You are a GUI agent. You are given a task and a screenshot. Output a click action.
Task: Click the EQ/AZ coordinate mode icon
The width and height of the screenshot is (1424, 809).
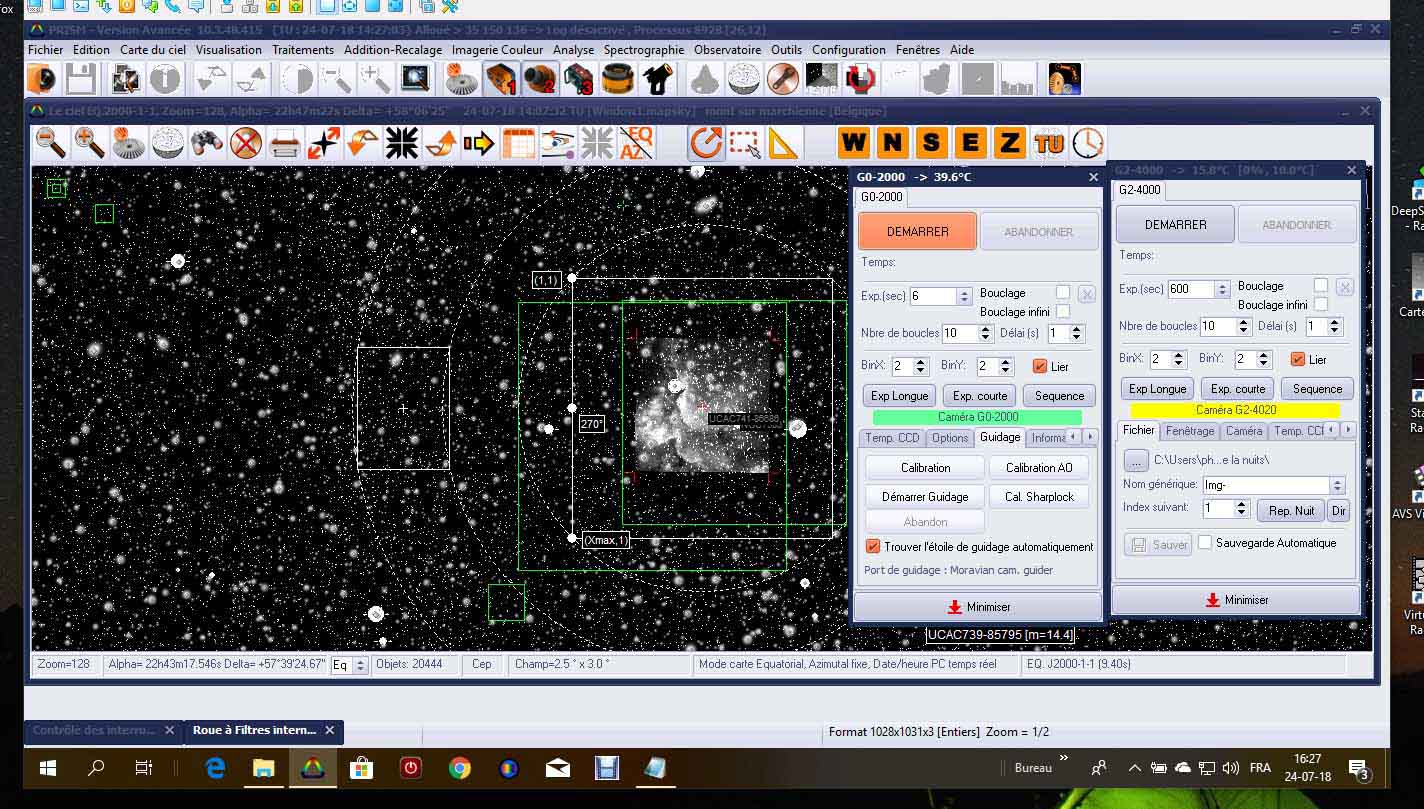pos(636,143)
